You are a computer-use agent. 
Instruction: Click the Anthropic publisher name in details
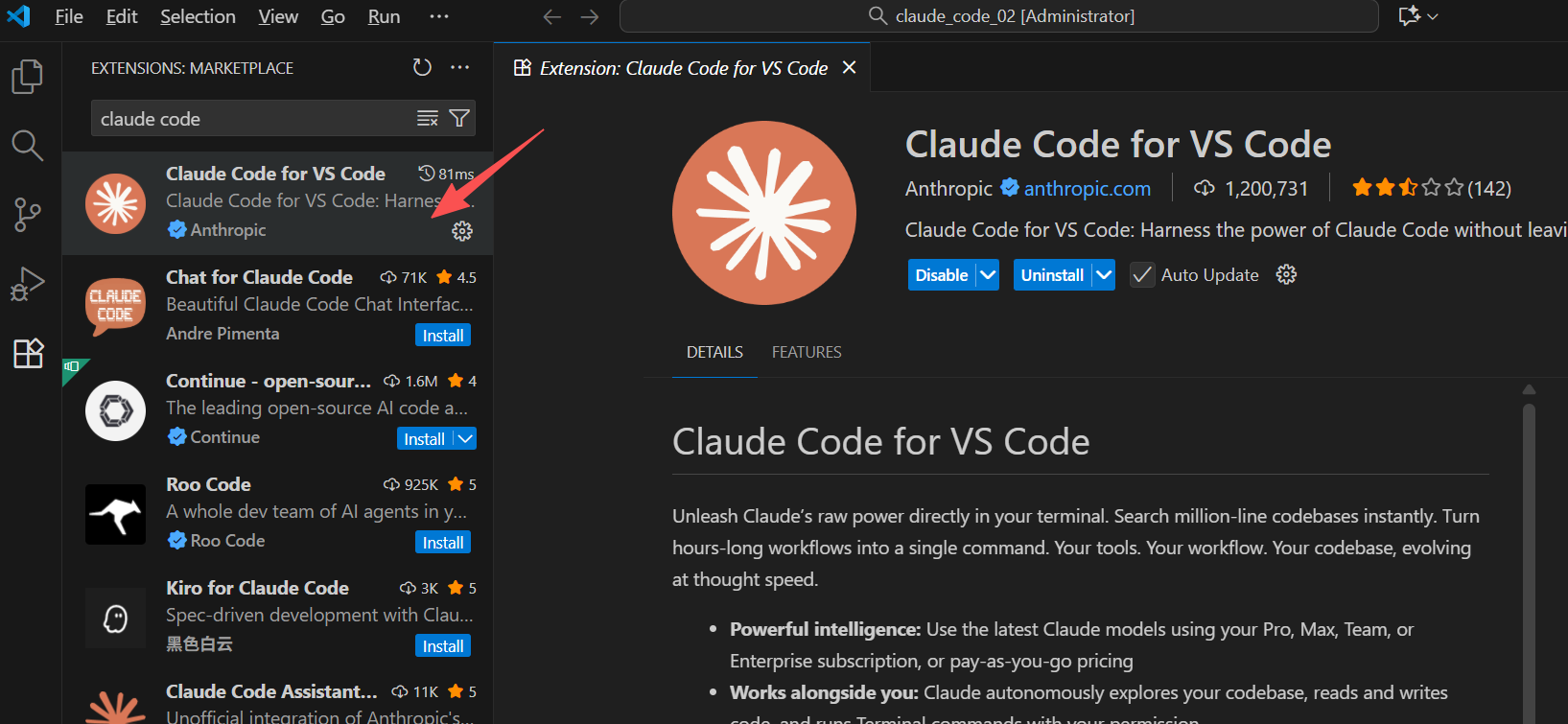pos(948,188)
